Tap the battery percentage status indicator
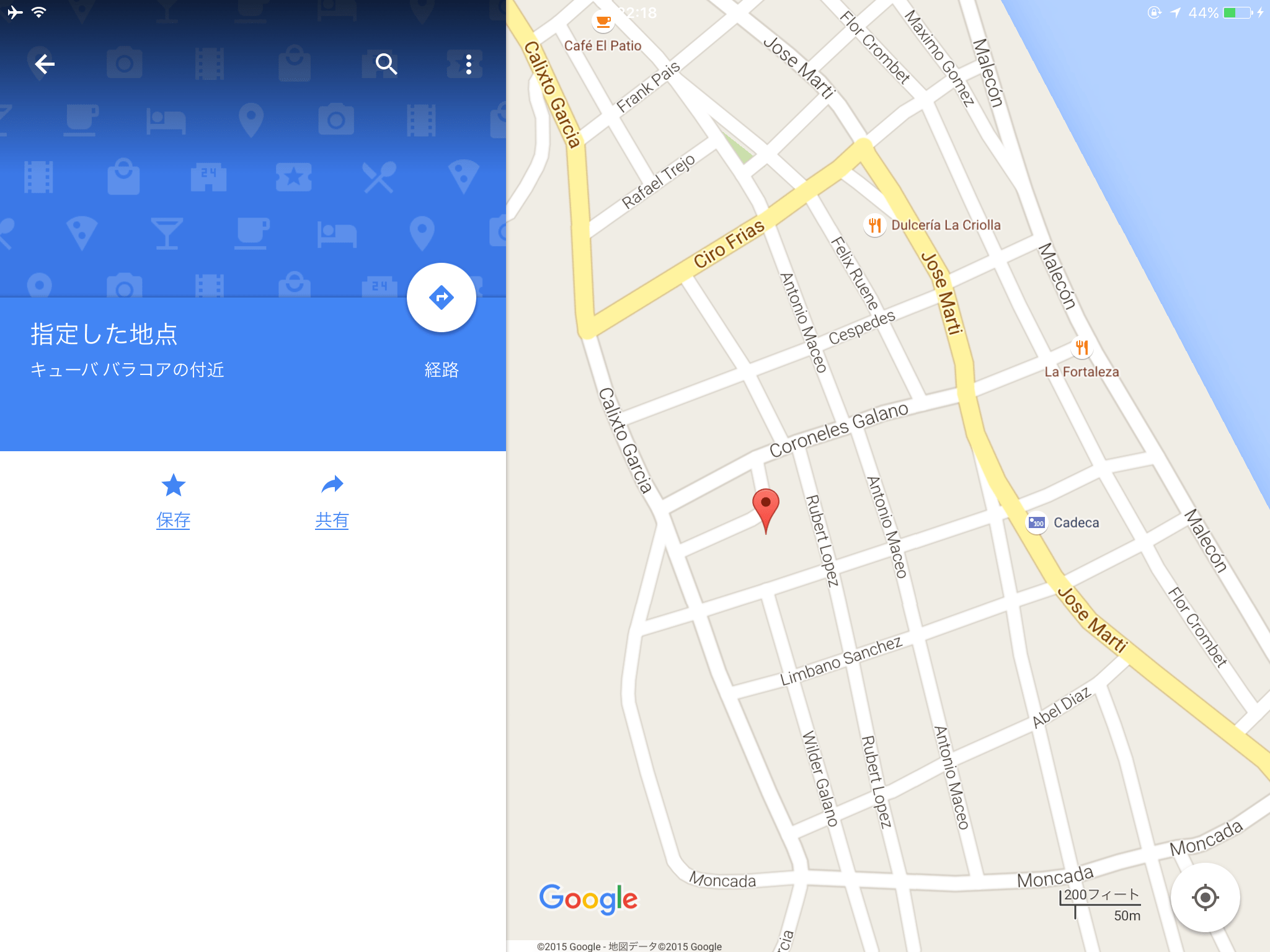1270x952 pixels. pos(1203,12)
